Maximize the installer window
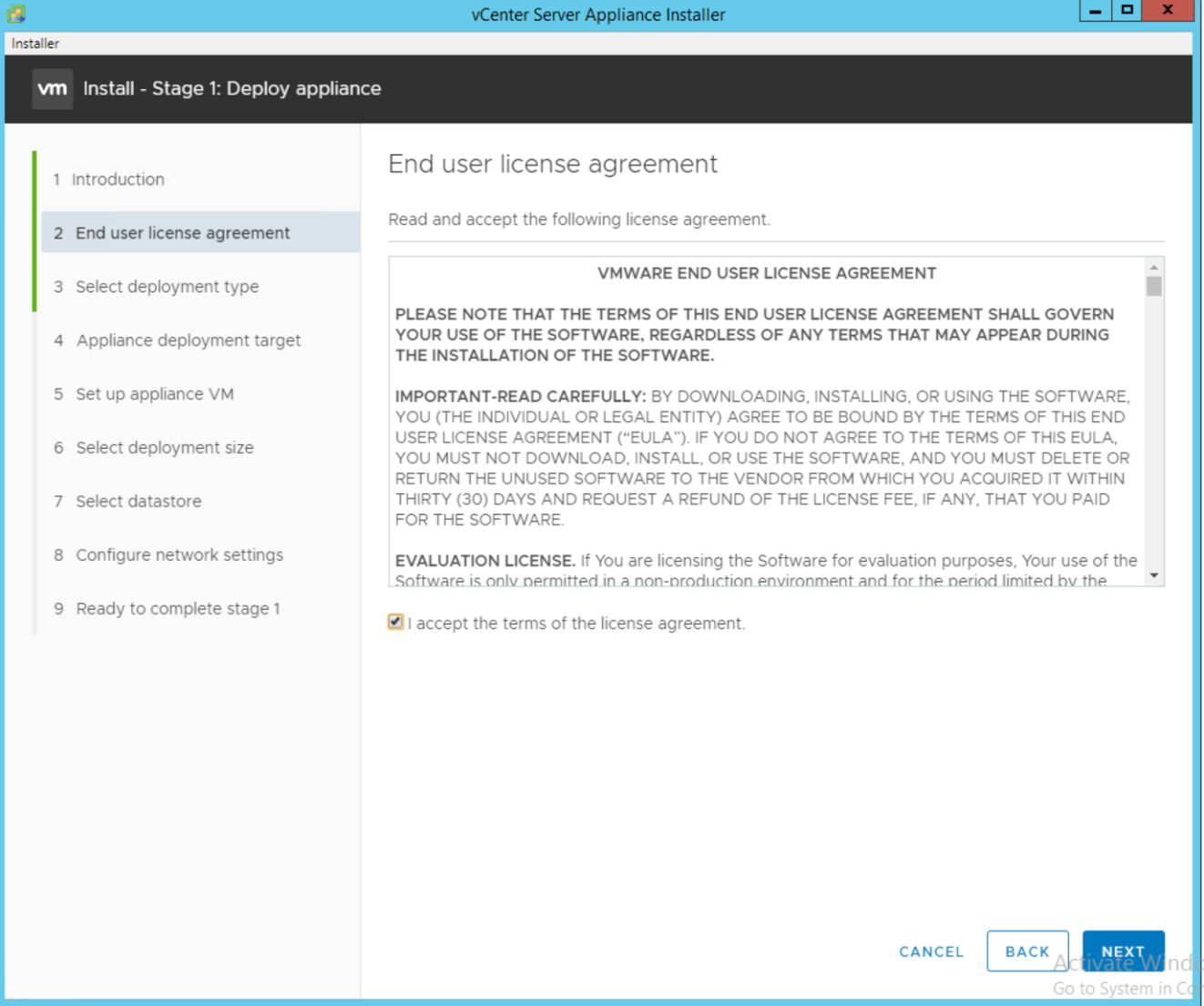The width and height of the screenshot is (1204, 1006). 1127,10
